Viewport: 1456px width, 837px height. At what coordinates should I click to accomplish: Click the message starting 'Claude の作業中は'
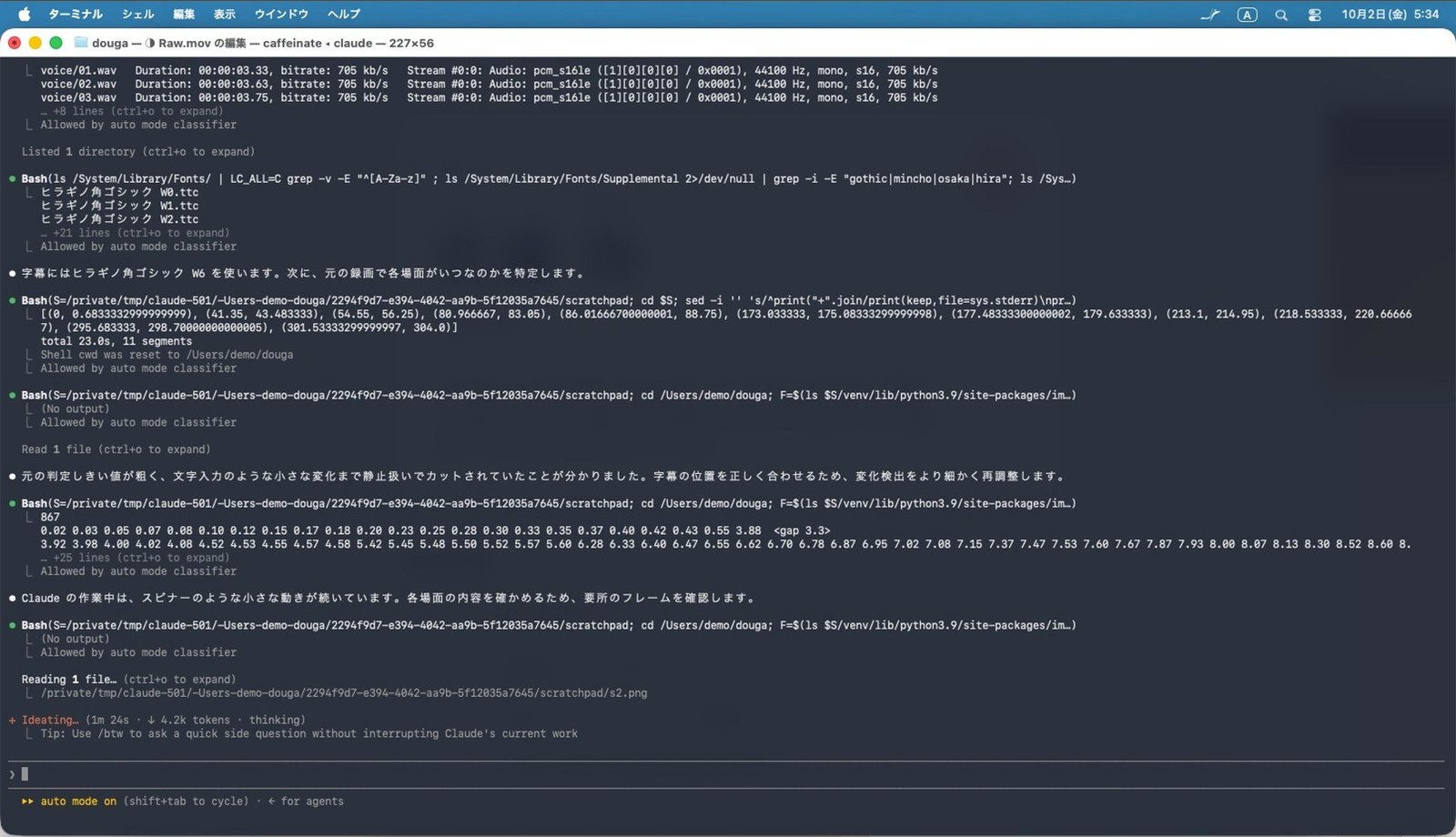389,598
